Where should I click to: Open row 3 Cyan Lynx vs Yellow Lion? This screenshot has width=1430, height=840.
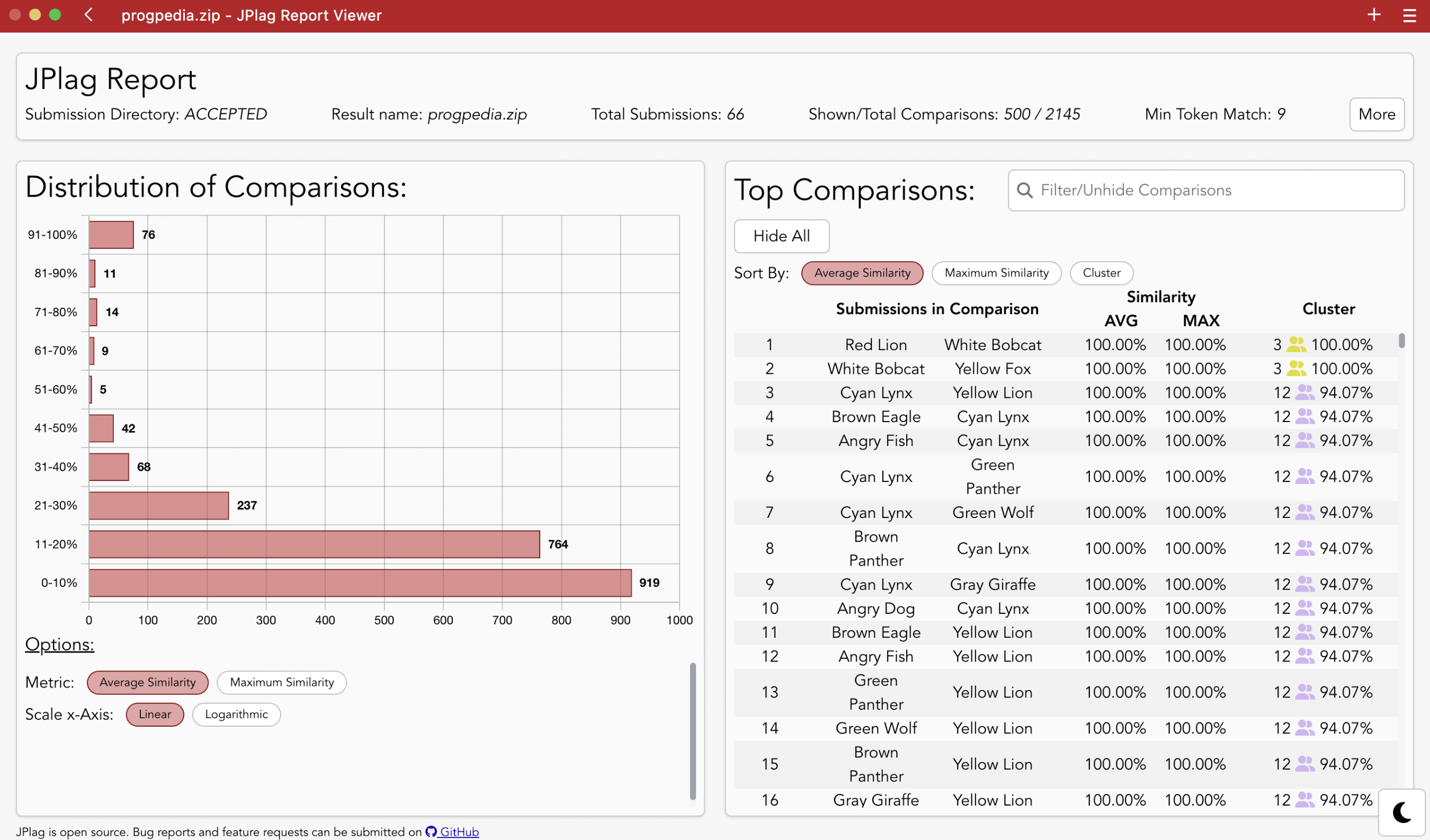coord(1066,392)
